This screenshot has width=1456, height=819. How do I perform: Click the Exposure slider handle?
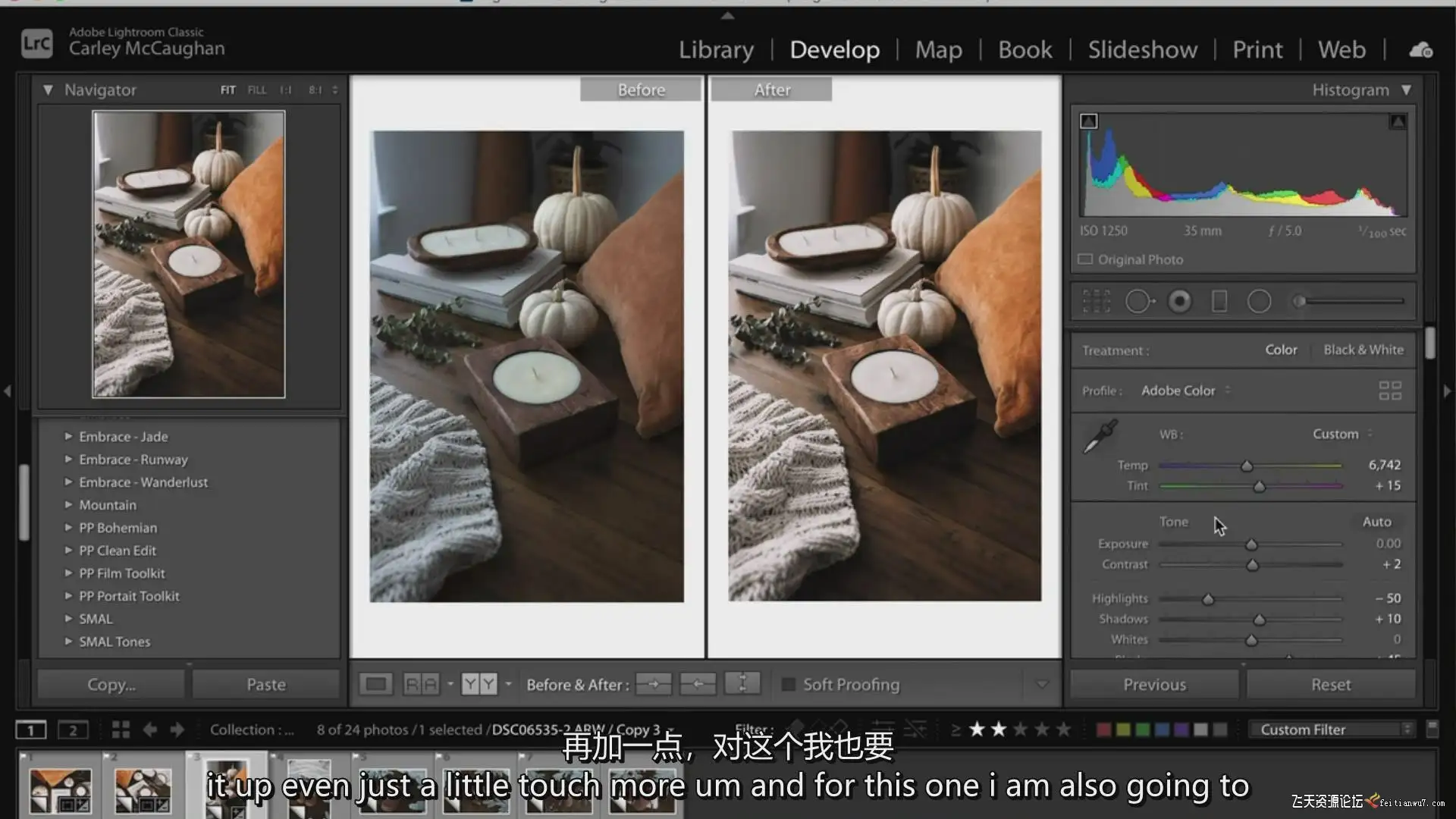1251,544
